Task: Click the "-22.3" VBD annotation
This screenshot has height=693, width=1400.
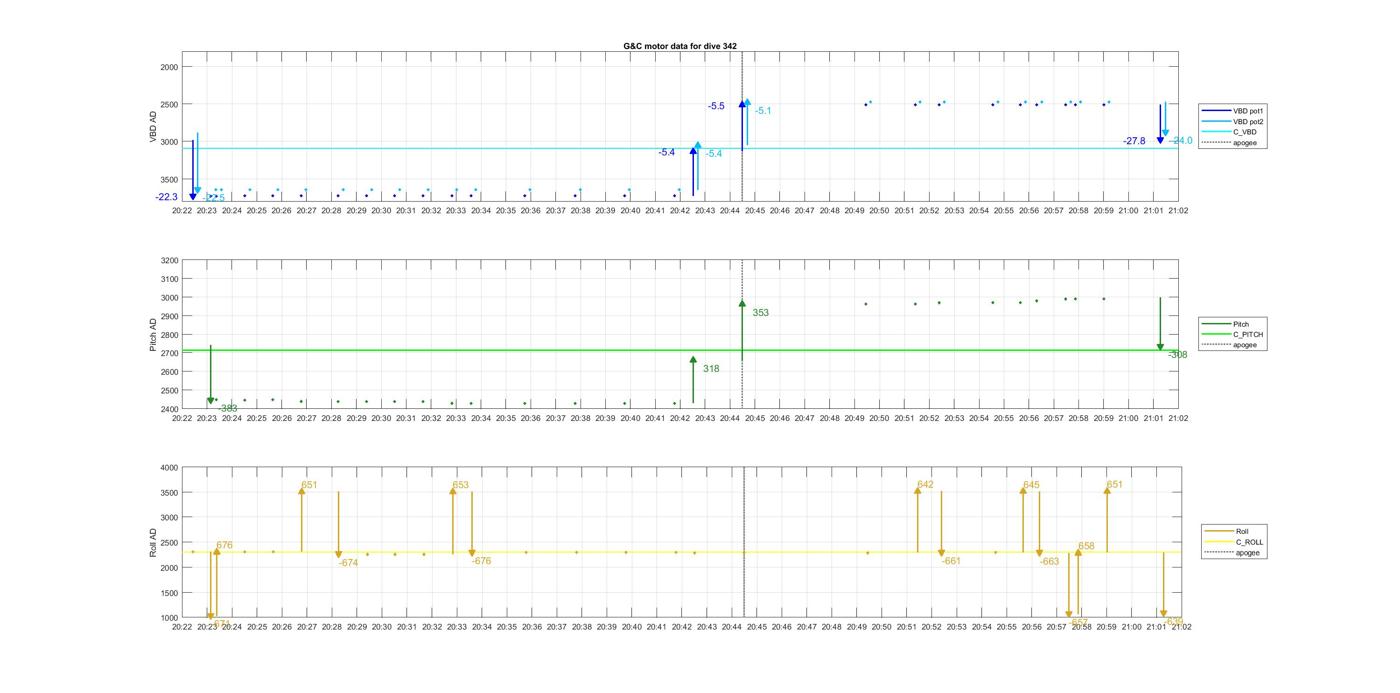Action: [x=166, y=197]
